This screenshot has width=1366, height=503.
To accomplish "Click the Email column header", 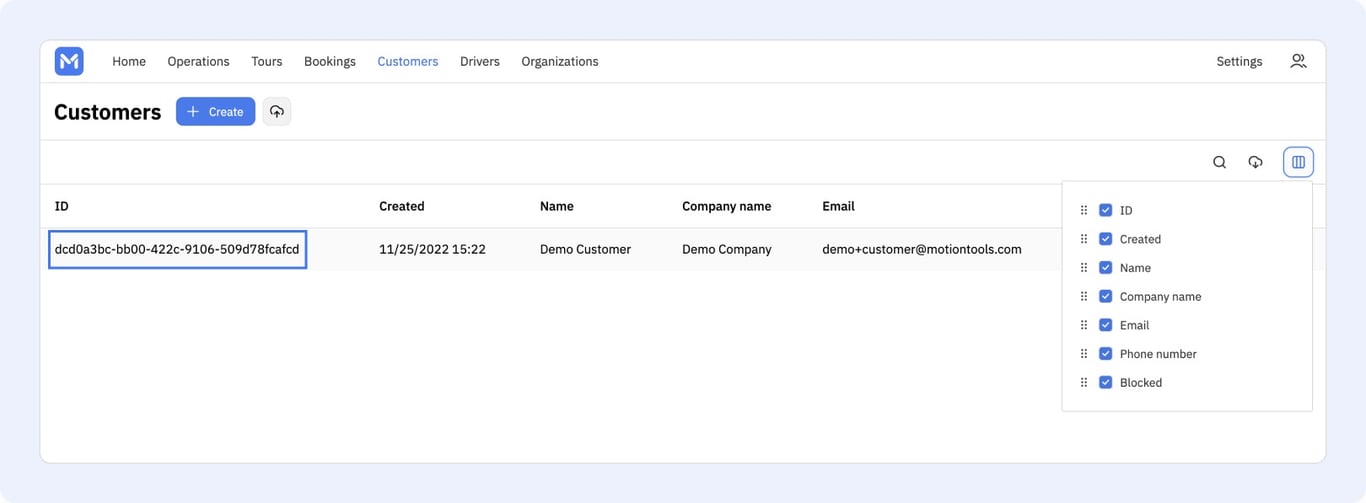I will pos(838,206).
